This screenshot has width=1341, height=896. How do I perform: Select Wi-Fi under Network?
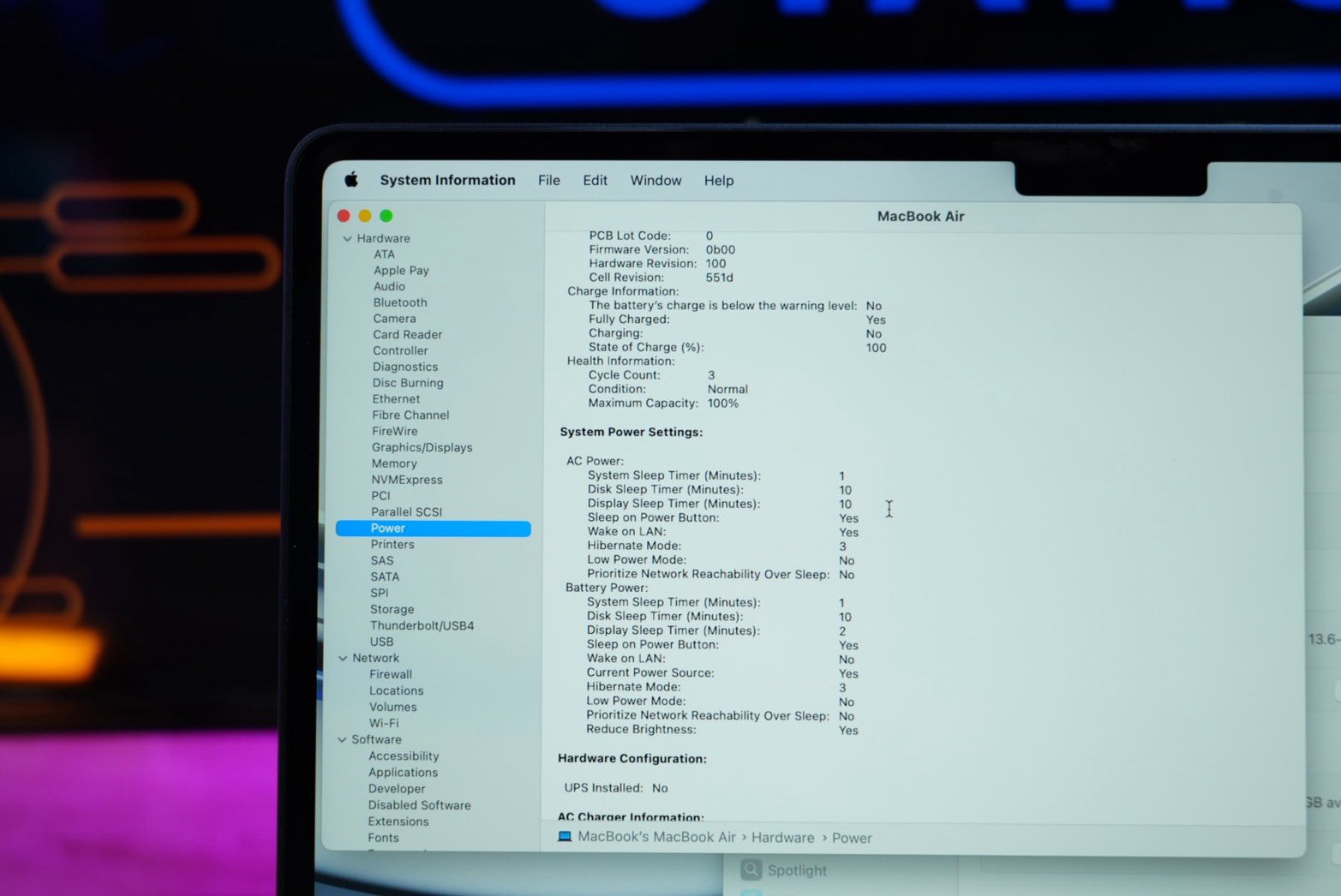click(384, 723)
